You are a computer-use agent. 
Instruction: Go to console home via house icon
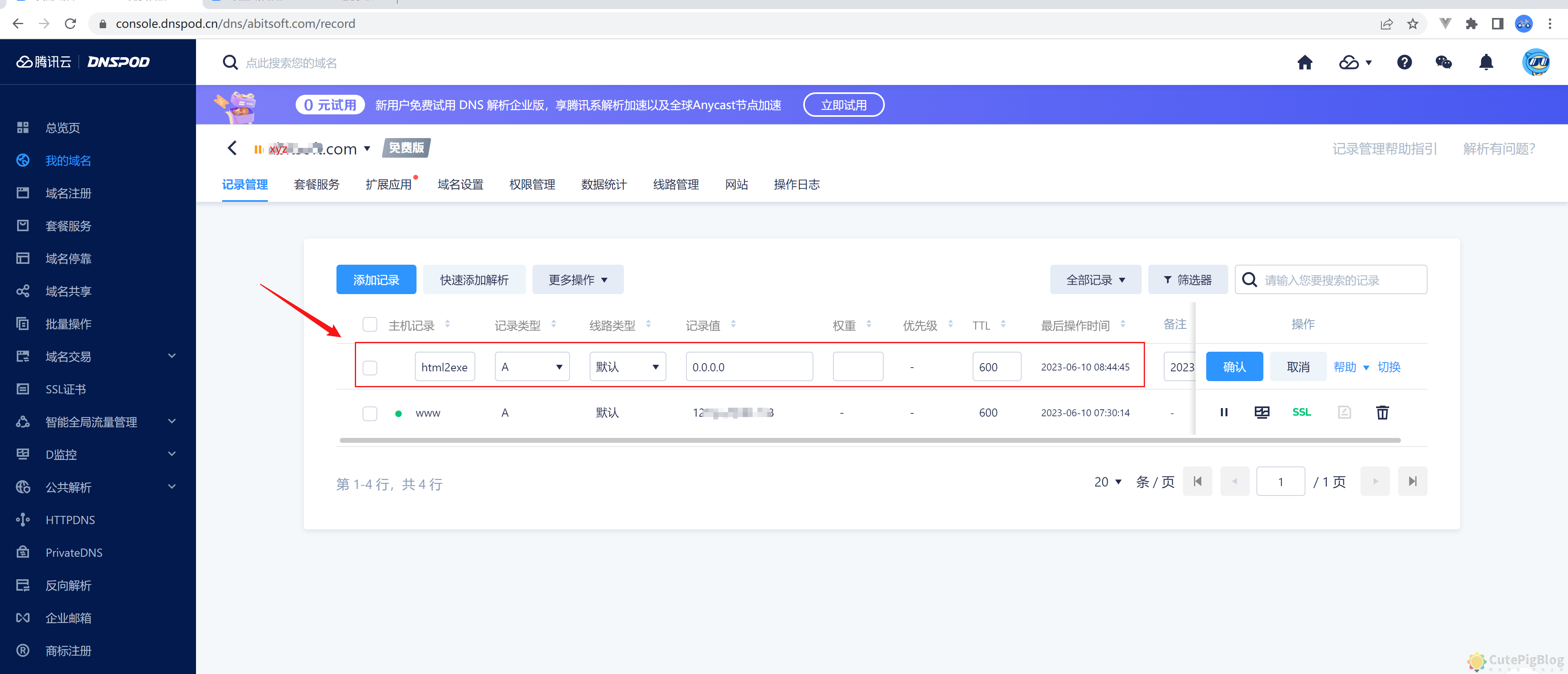[x=1305, y=62]
